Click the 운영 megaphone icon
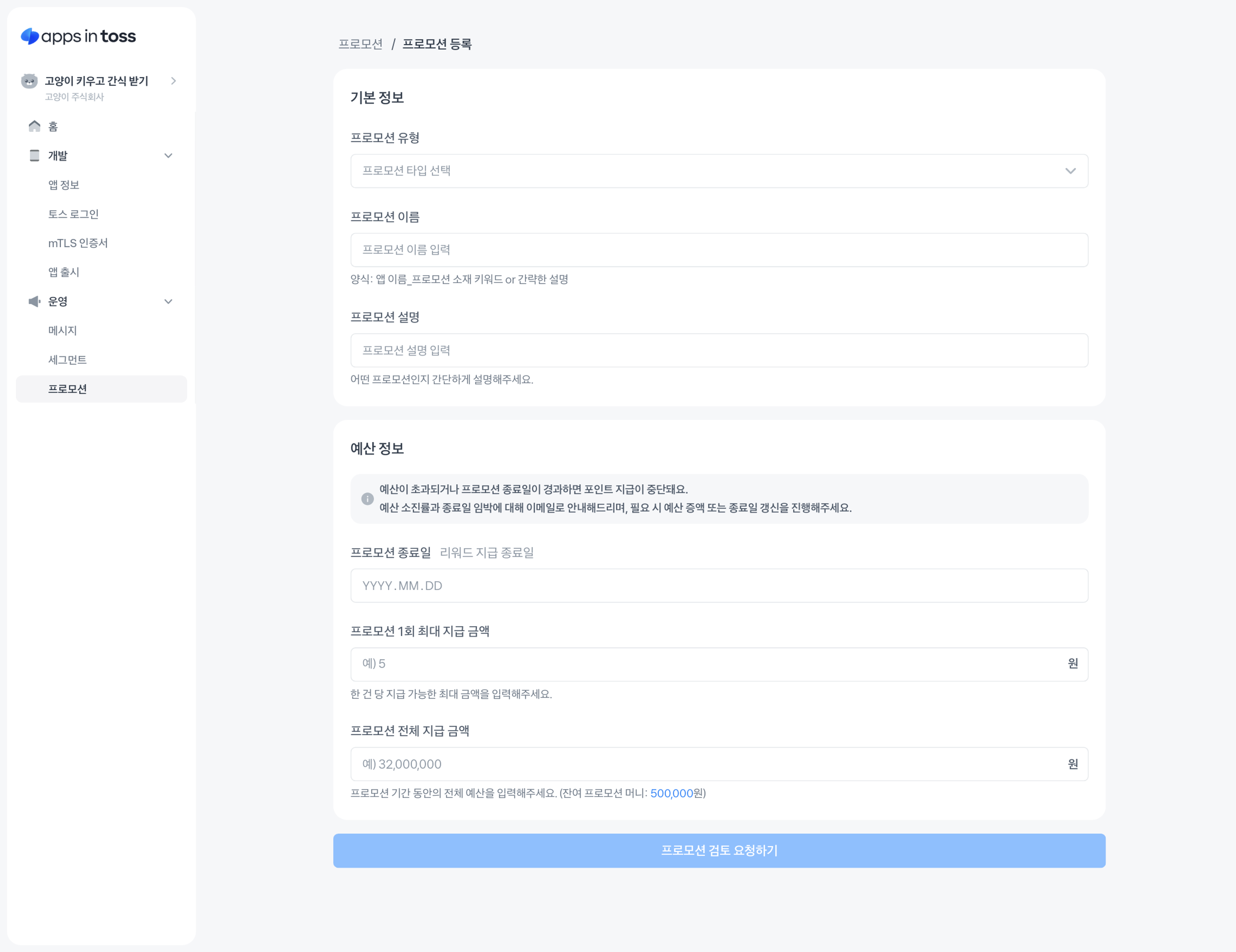 (x=34, y=301)
